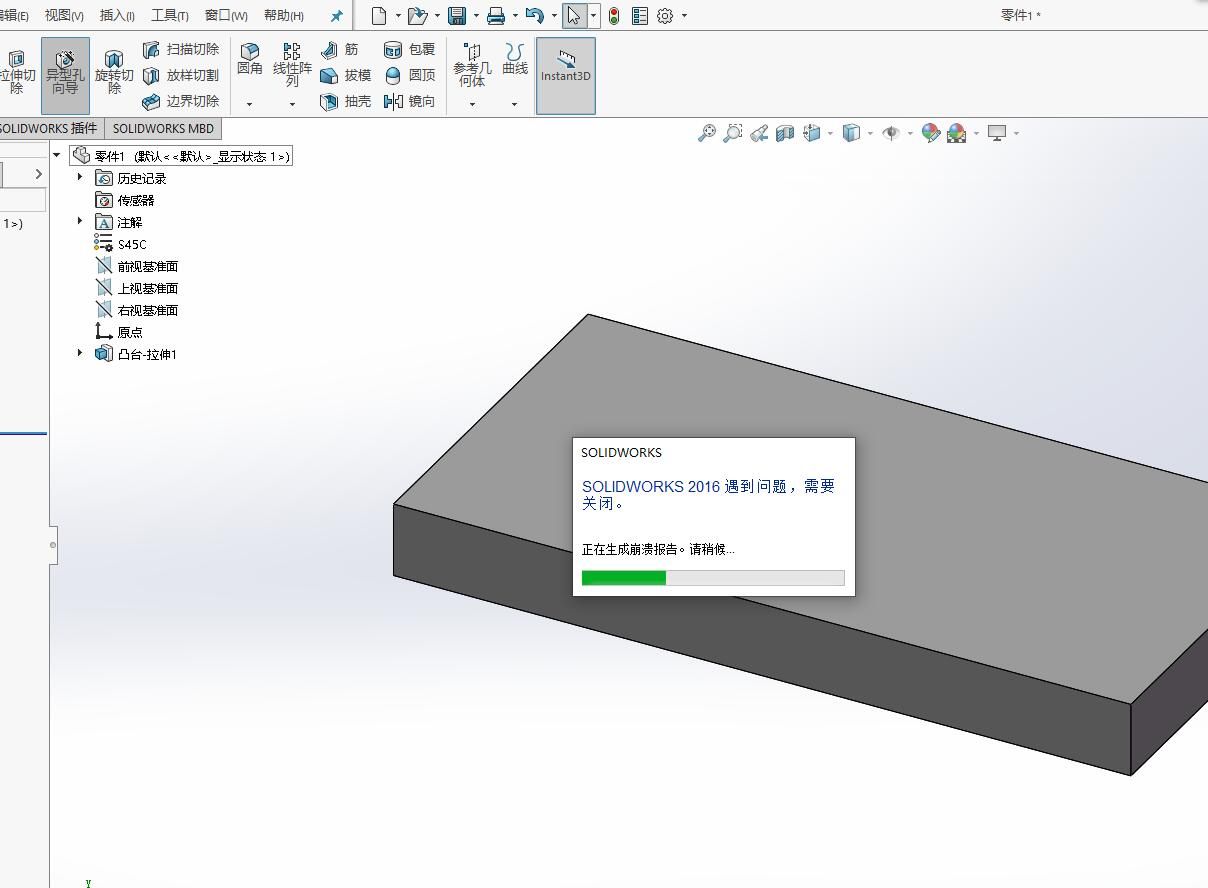
Task: Save the part with the Save icon
Action: click(457, 15)
